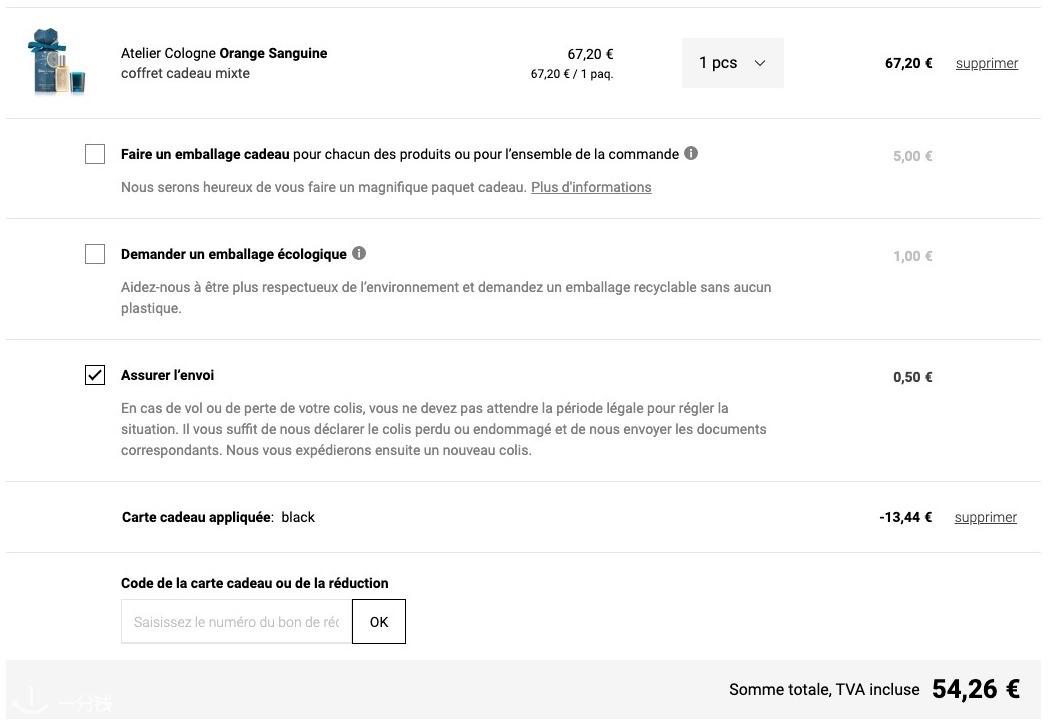Click the Assurer l'envoi label text
Screen dimensions: 1049x726
(168, 375)
